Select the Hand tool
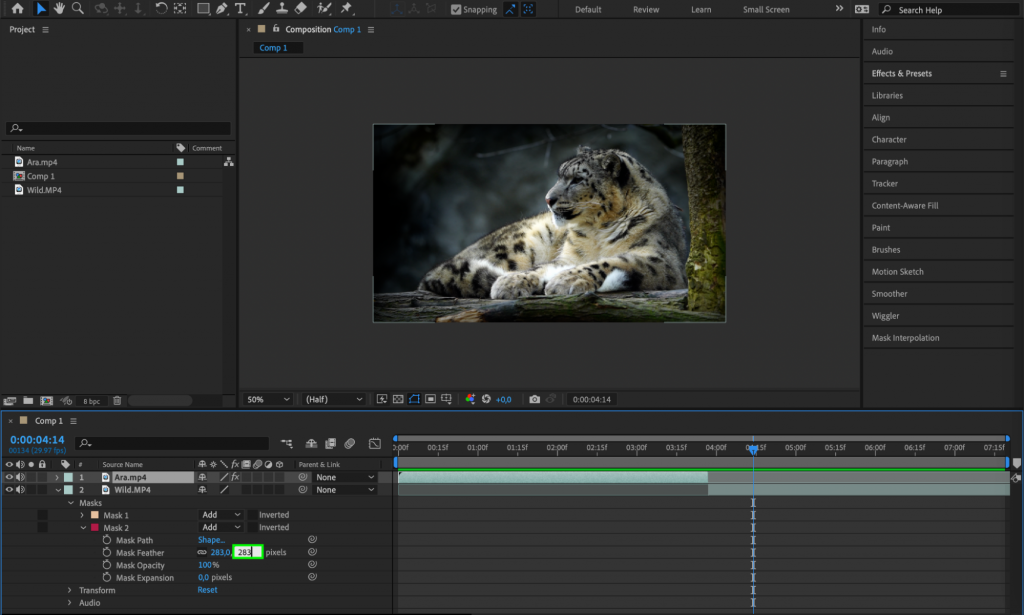The width and height of the screenshot is (1024, 615). click(59, 9)
